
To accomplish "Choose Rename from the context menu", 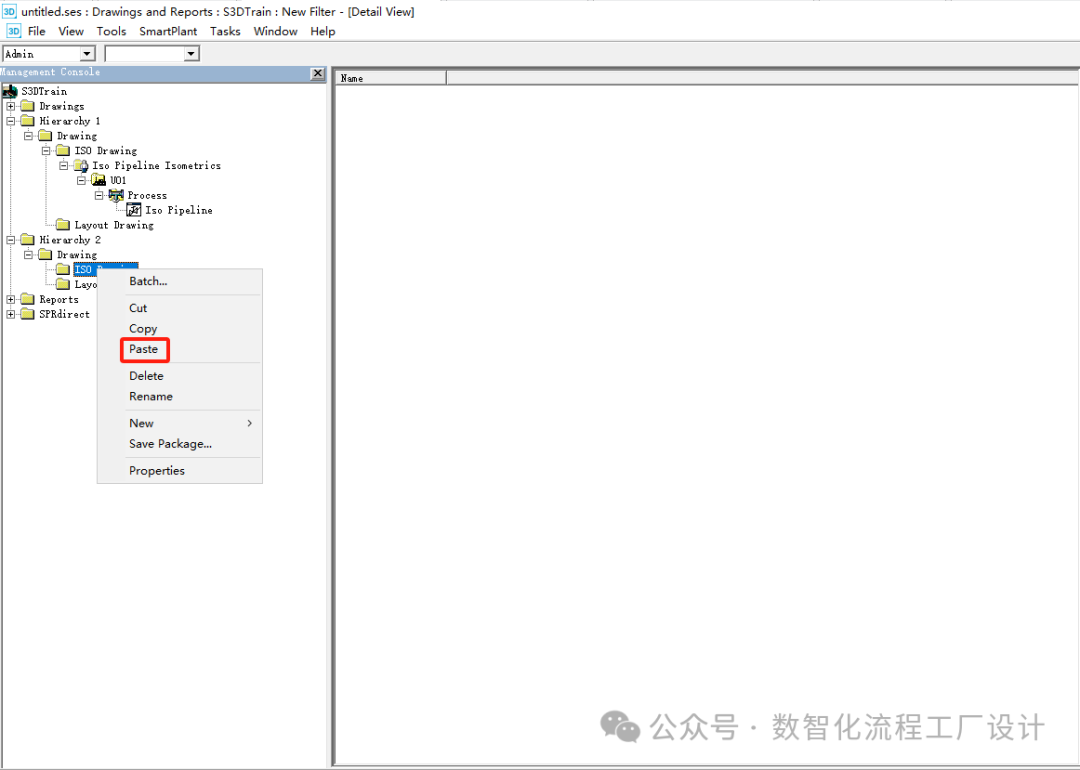I will click(x=151, y=397).
